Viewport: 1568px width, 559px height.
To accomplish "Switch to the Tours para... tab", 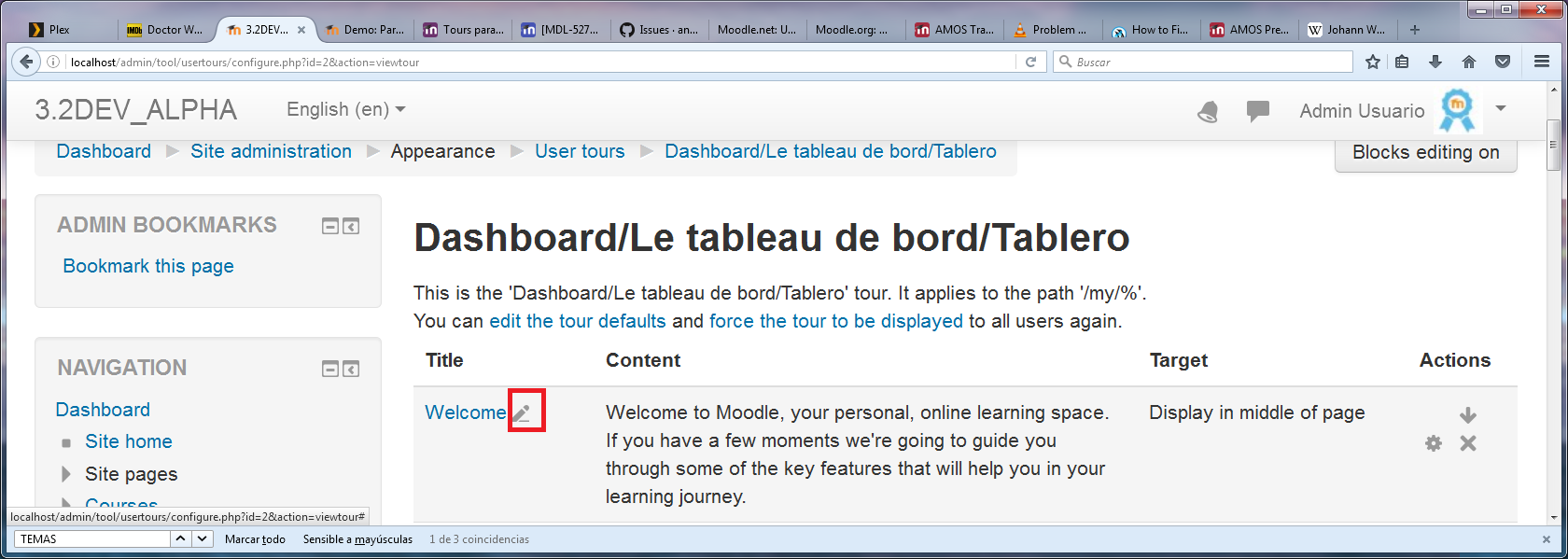I will pyautogui.click(x=464, y=30).
